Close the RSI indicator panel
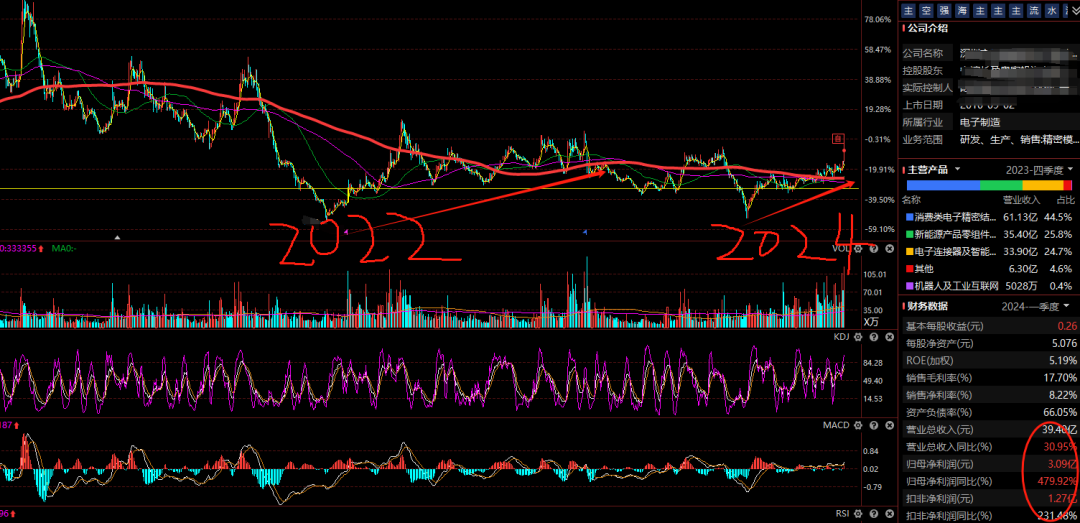The width and height of the screenshot is (1080, 523). (x=889, y=513)
